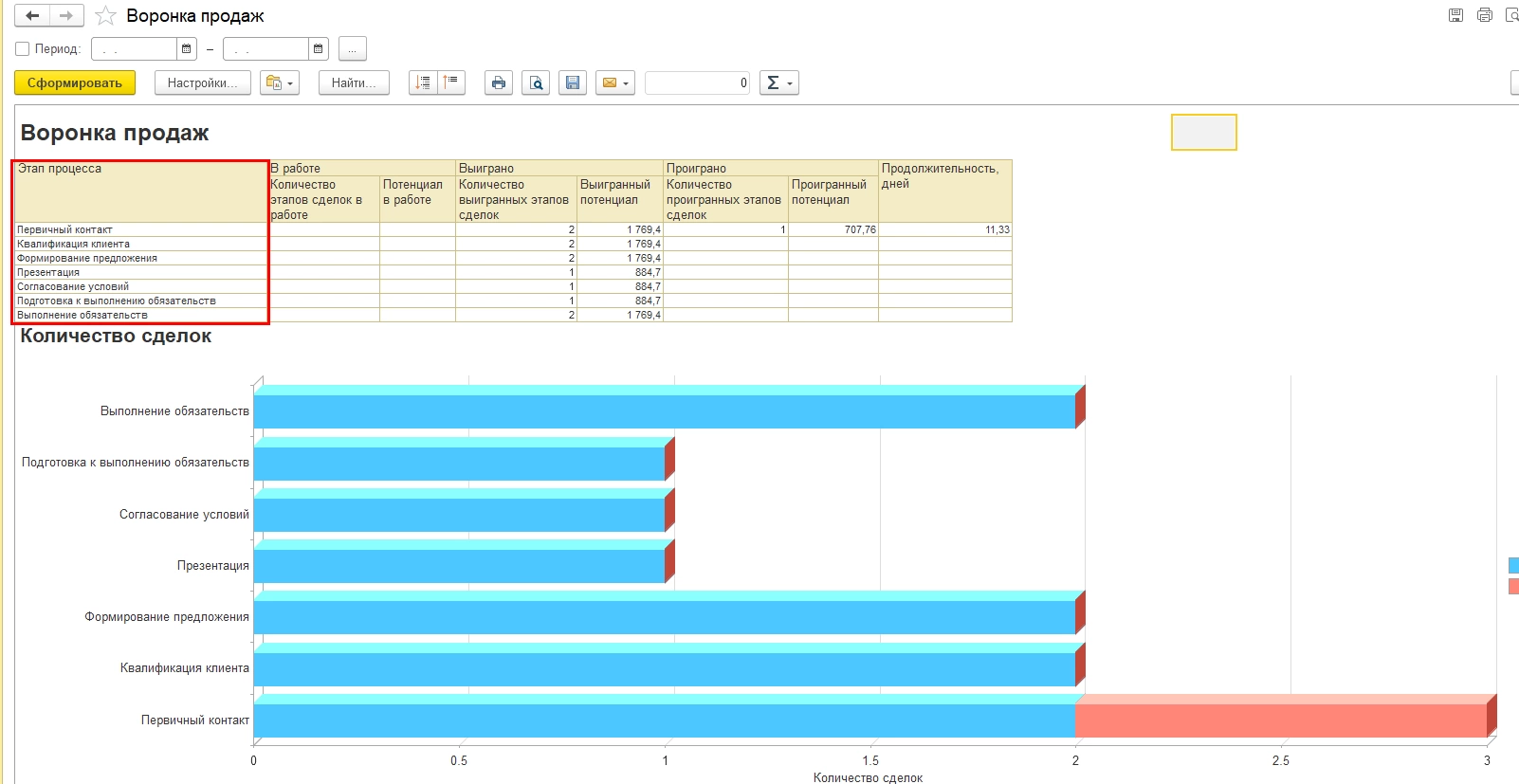Save report with blue diskette icon
This screenshot has height=784, width=1519.
coord(573,83)
